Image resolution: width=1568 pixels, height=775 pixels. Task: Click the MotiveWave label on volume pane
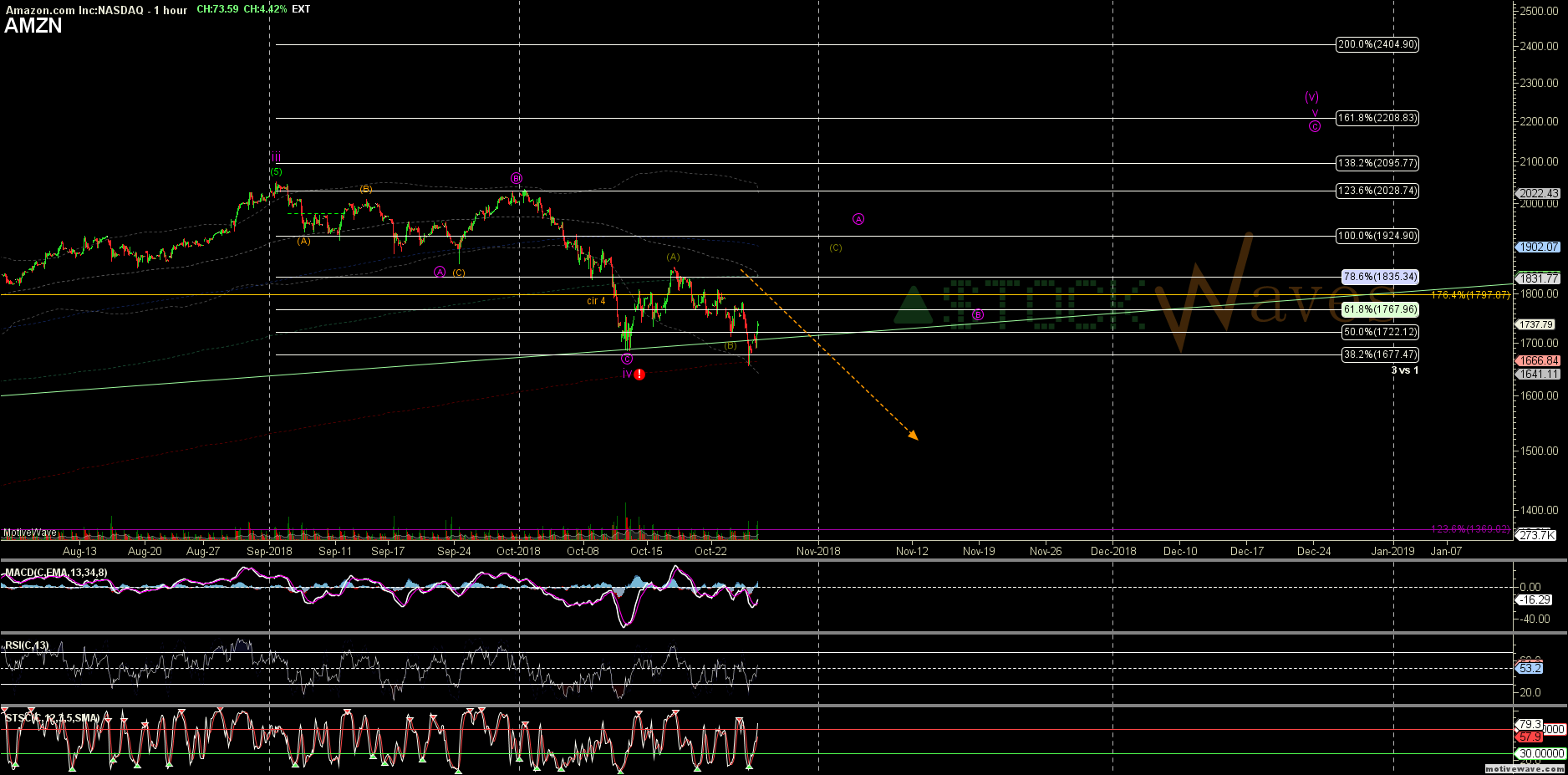coord(30,533)
